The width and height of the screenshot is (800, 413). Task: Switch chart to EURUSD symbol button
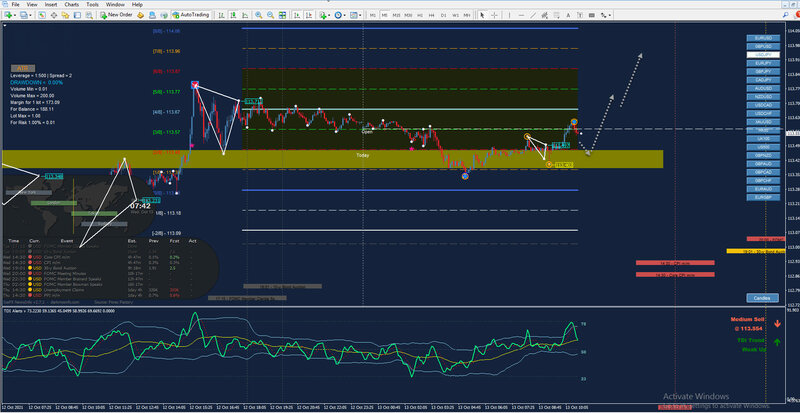click(x=763, y=38)
